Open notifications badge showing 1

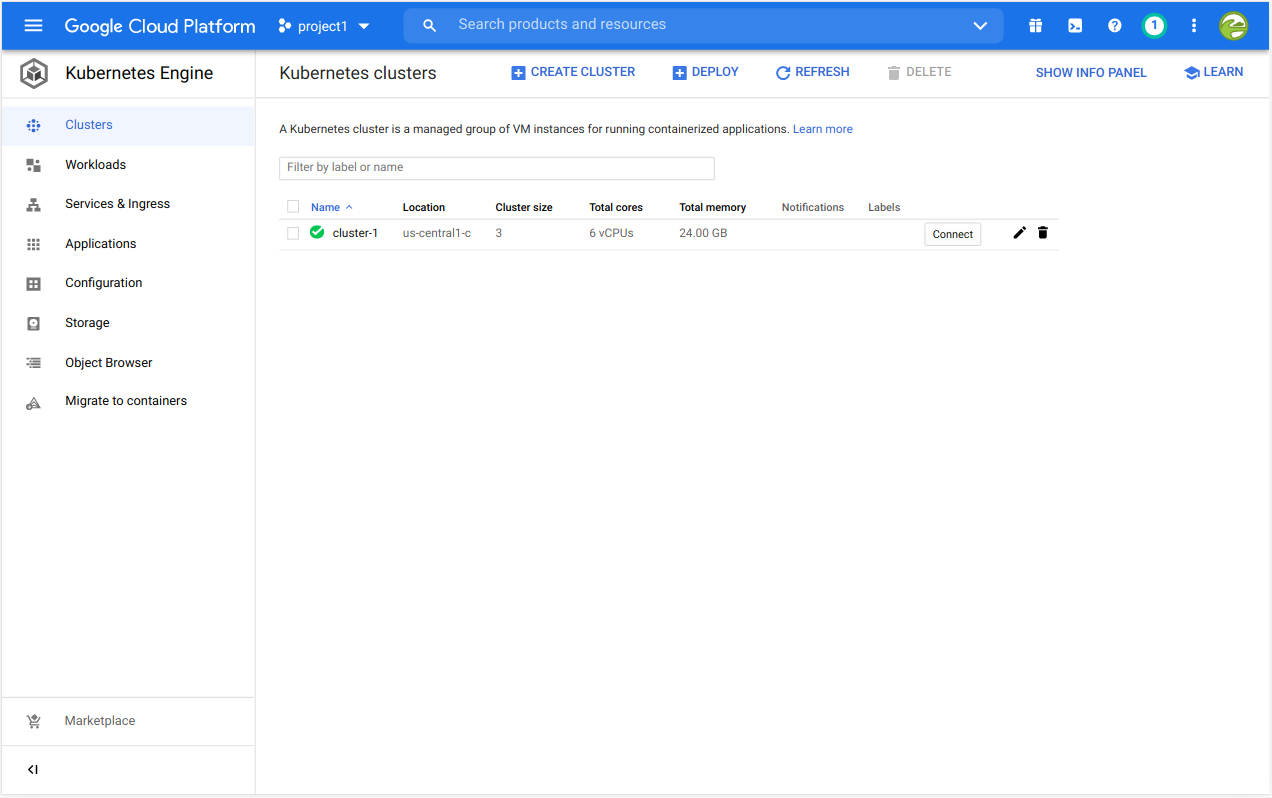point(1154,26)
